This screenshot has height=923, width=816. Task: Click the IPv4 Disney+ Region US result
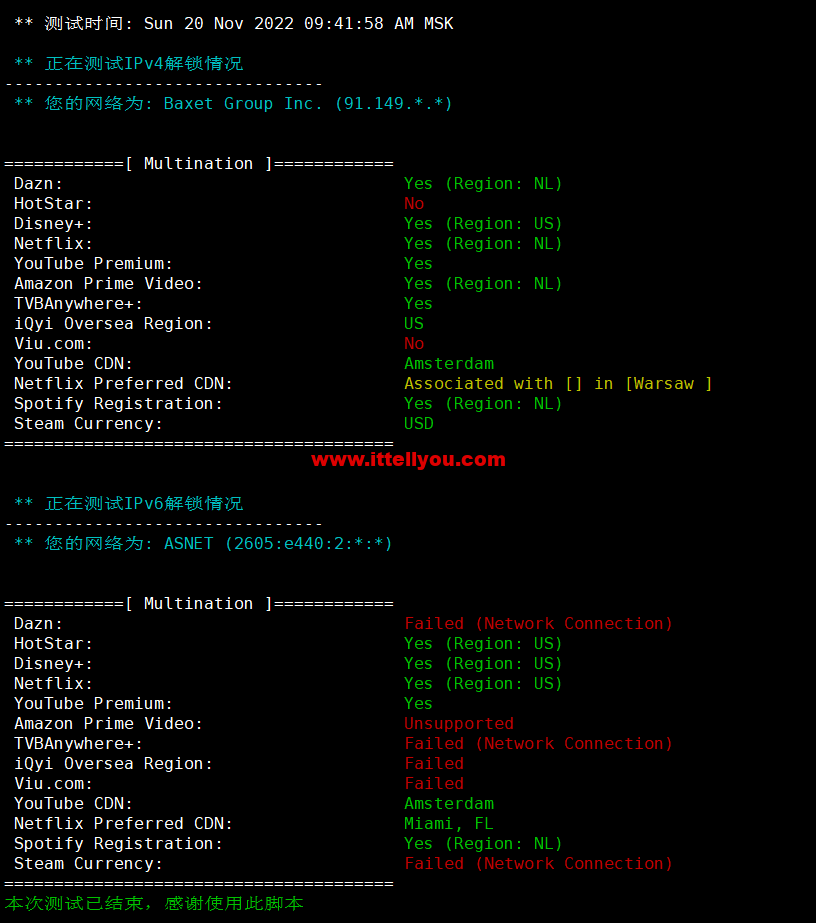pos(483,224)
